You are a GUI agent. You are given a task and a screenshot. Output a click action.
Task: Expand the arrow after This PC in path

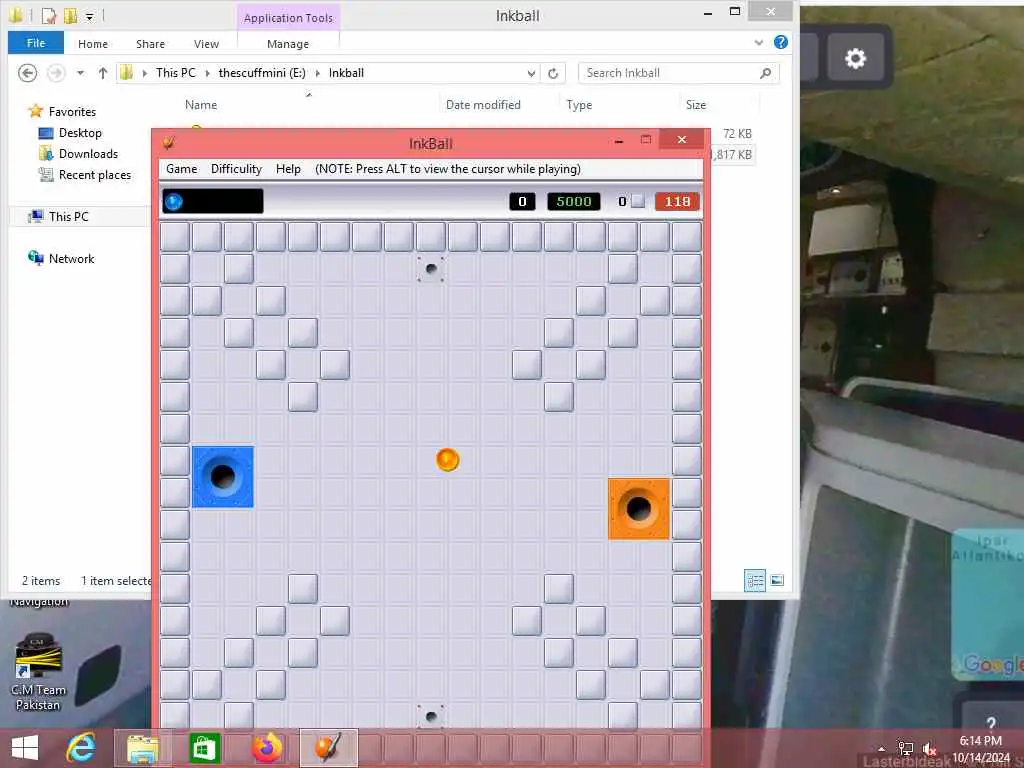208,73
